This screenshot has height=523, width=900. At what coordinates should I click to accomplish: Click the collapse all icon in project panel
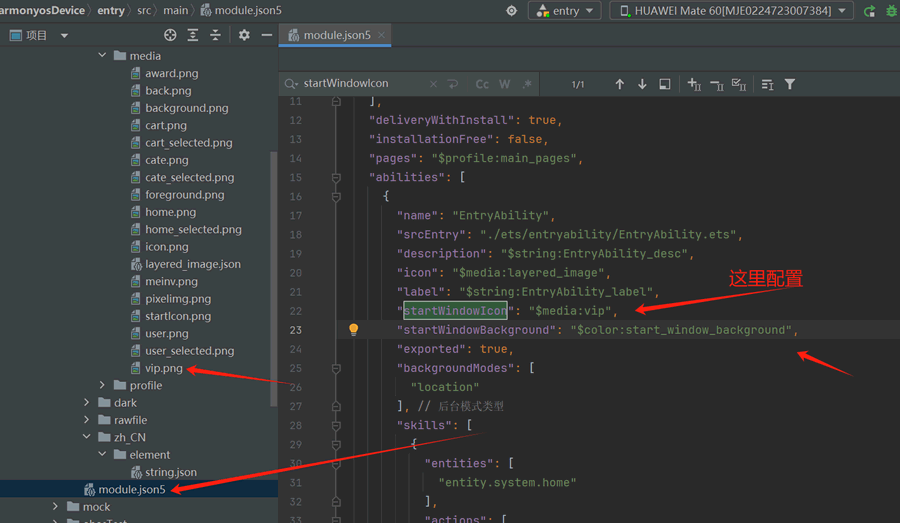[x=215, y=35]
